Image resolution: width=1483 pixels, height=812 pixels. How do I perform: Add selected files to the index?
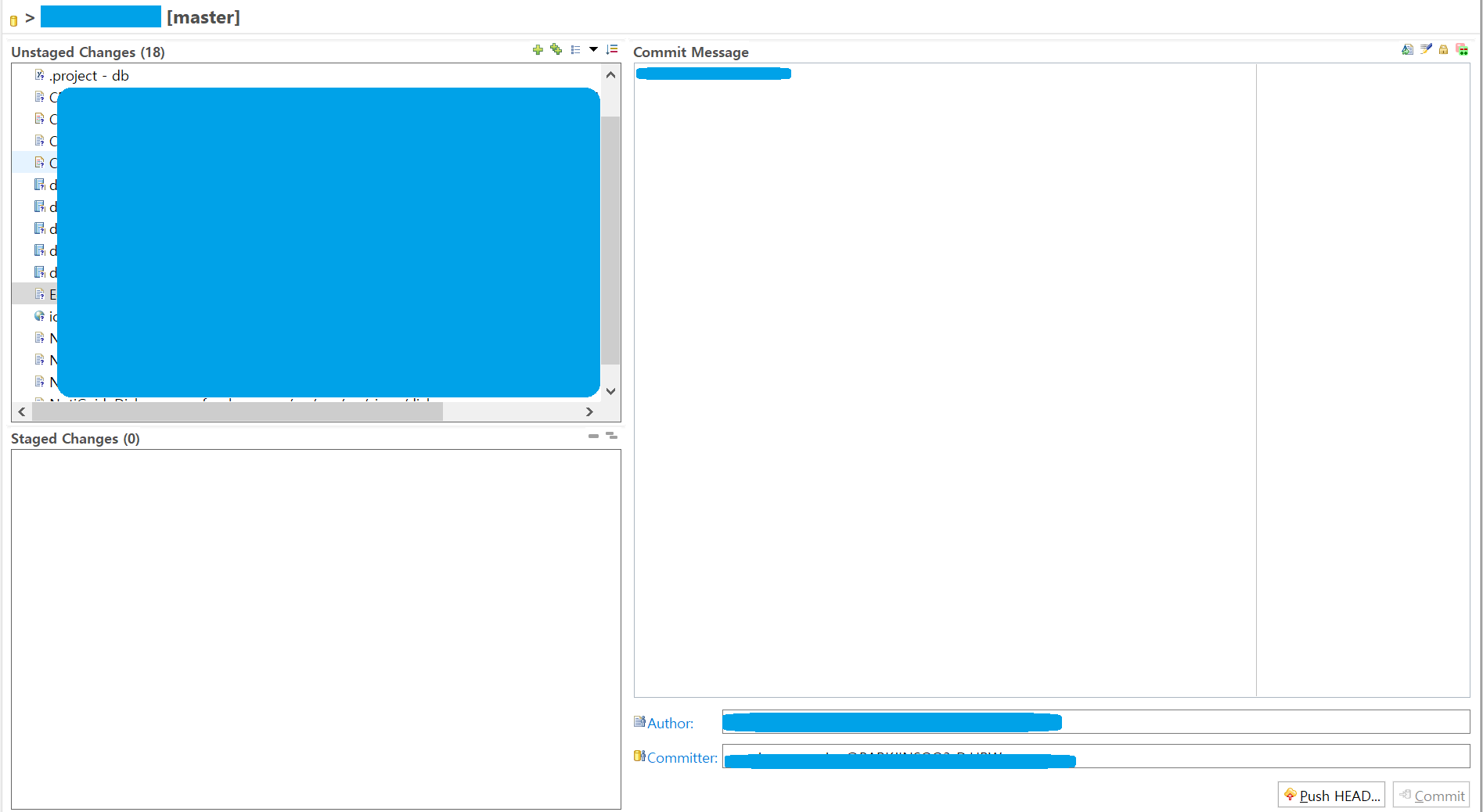click(538, 50)
